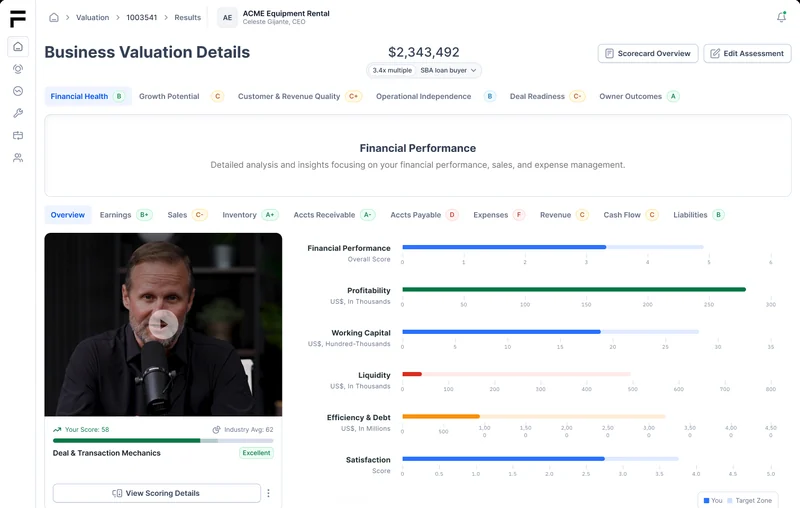The image size is (800, 508).
Task: Click the Liquidity red bar
Action: pos(412,374)
